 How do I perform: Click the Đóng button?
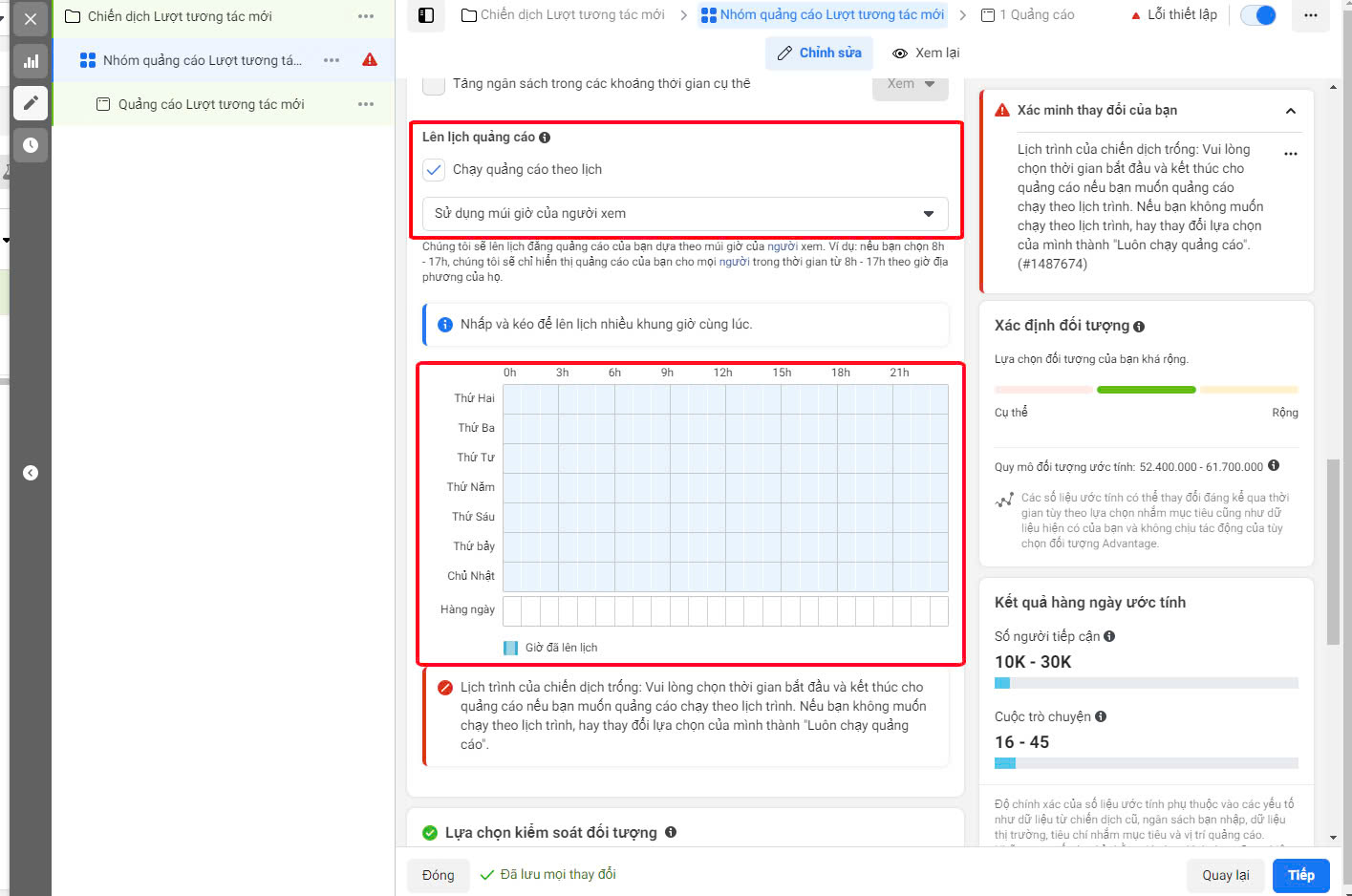[439, 875]
